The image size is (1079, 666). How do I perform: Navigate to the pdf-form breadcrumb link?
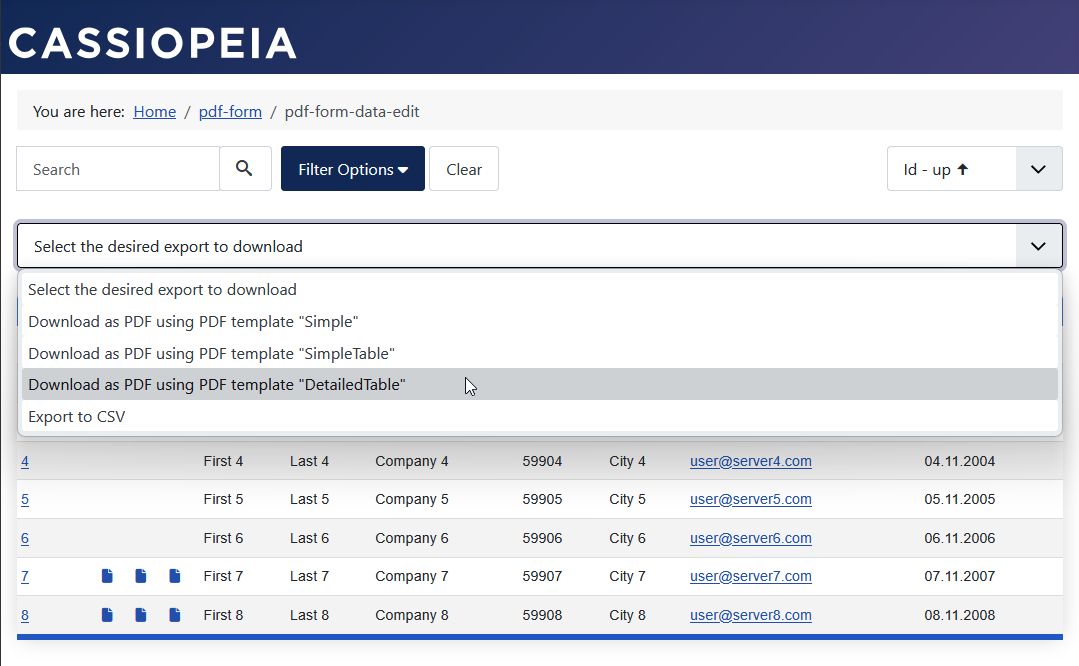pos(230,111)
